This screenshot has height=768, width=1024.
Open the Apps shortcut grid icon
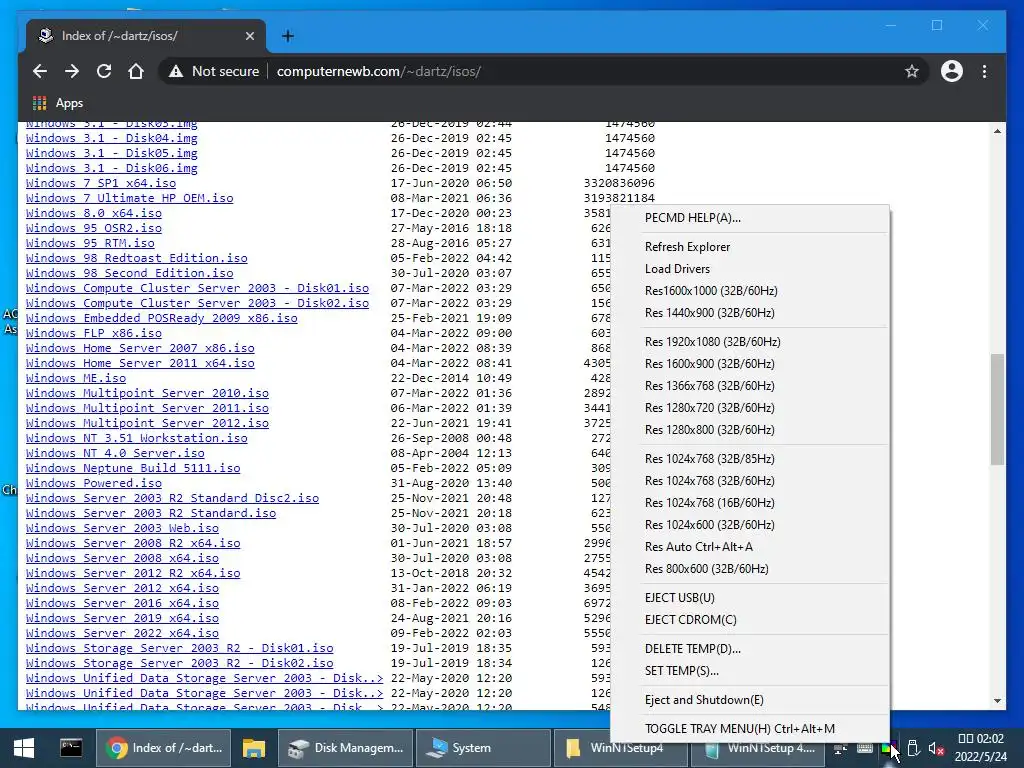point(40,103)
